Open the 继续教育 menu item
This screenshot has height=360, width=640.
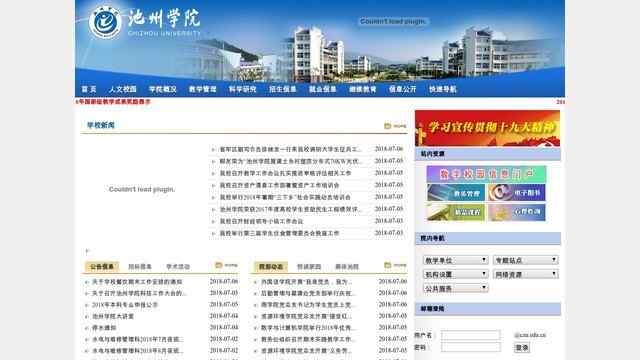pos(362,89)
